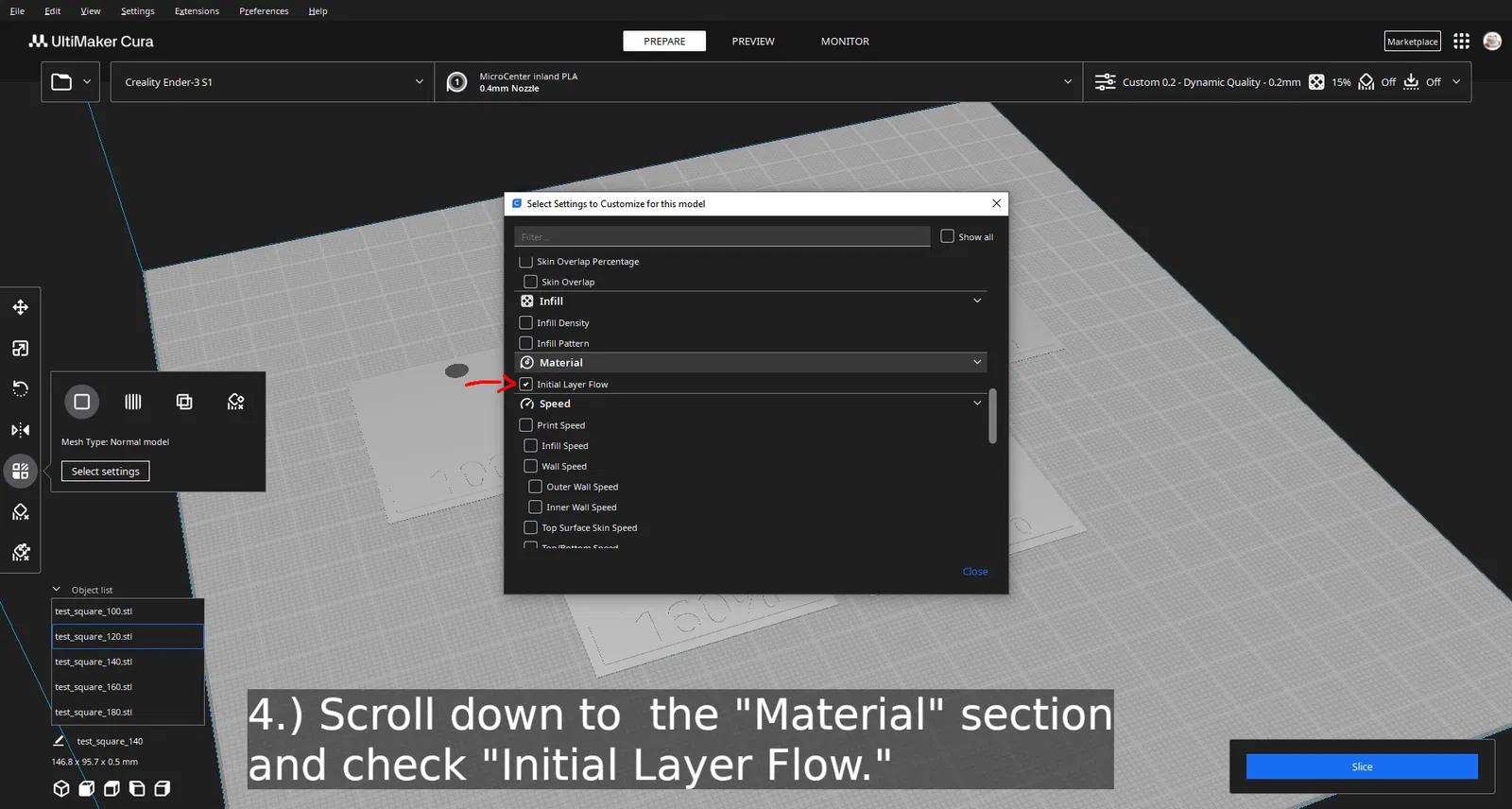Select test_square_180.stl in object list
Screen dimensions: 1512x809
(128, 712)
